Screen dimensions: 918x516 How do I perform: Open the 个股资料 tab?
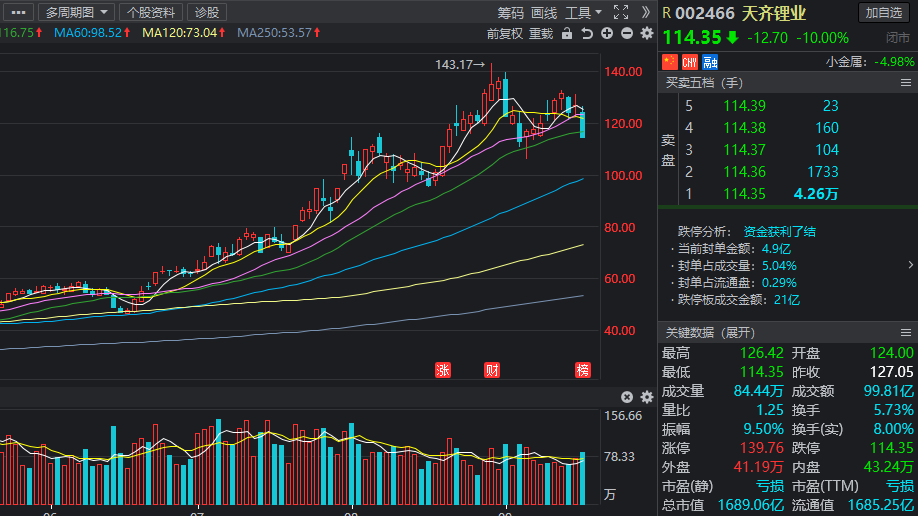(x=151, y=12)
